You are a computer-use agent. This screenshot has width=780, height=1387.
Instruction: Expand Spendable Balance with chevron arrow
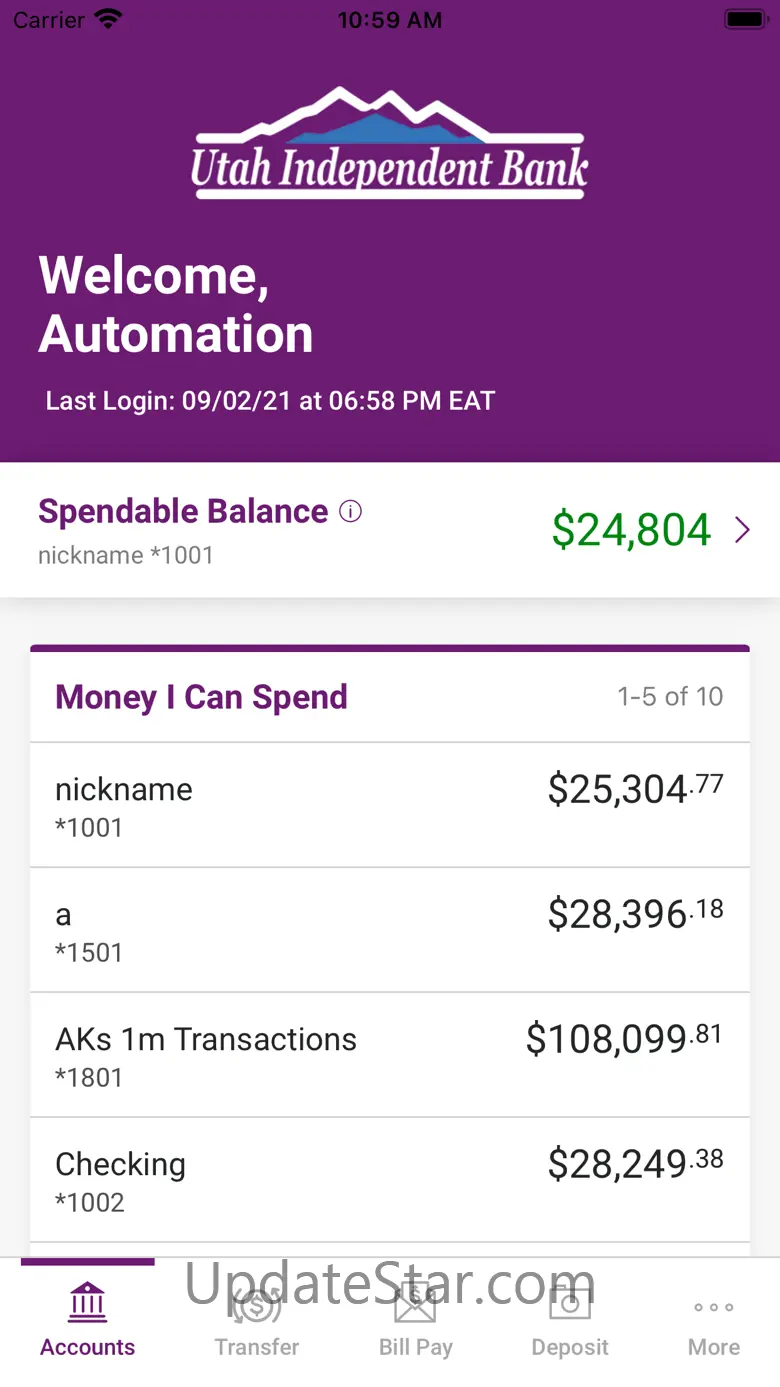coord(742,530)
